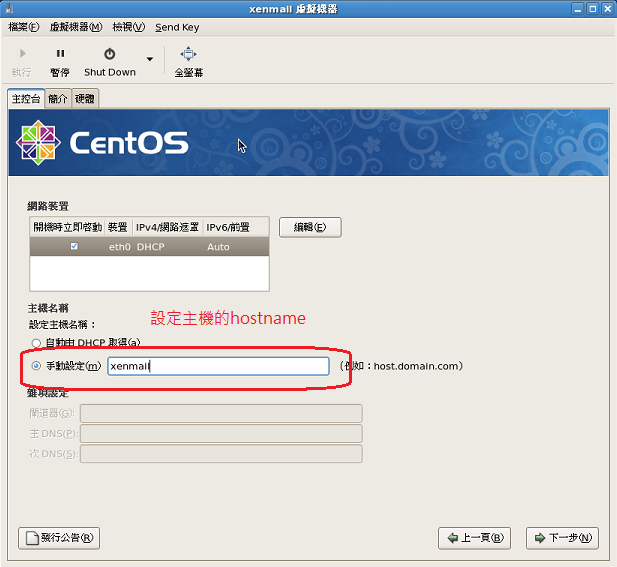Click the Shut Down power icon
Viewport: 617px width, 567px height.
coord(109,54)
